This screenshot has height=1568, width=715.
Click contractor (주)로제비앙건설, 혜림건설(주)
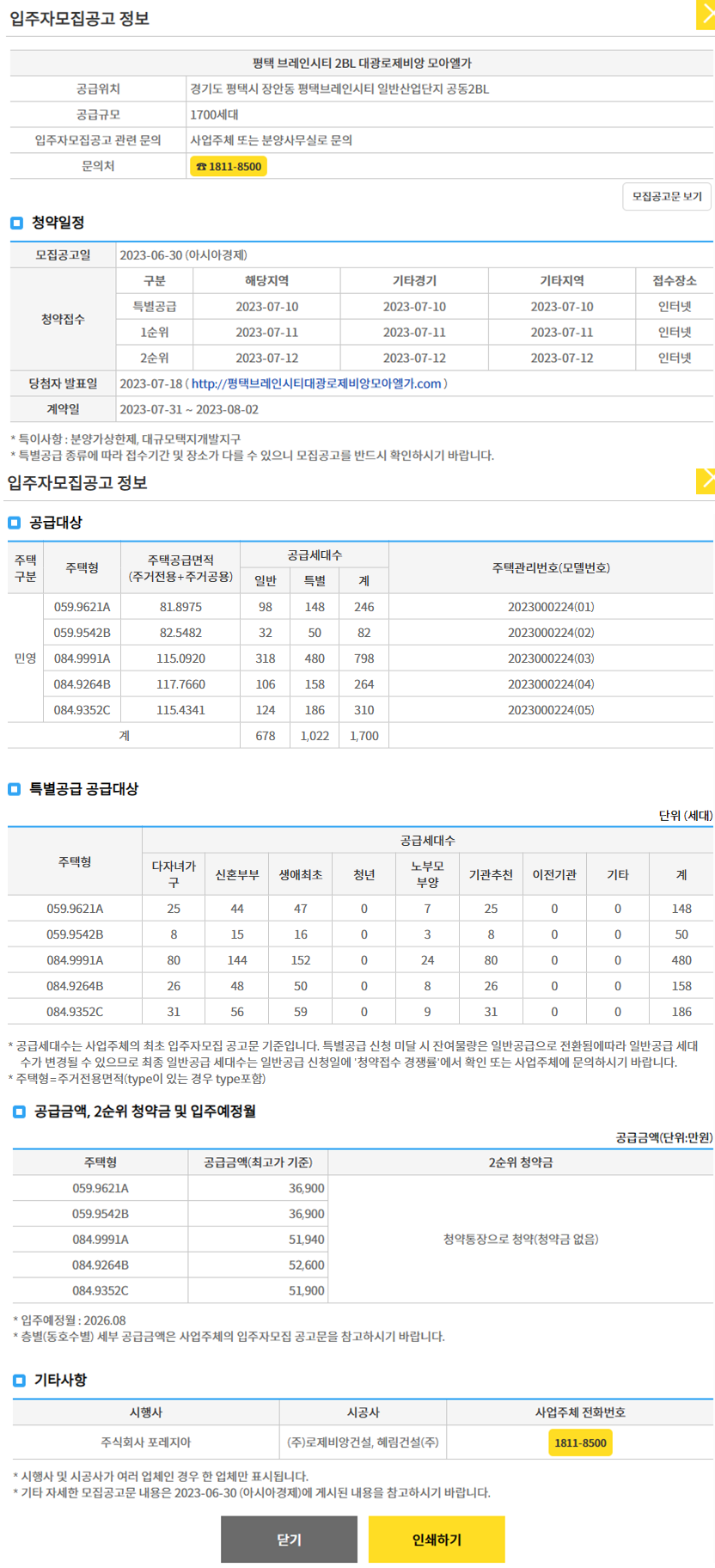pos(363,1442)
